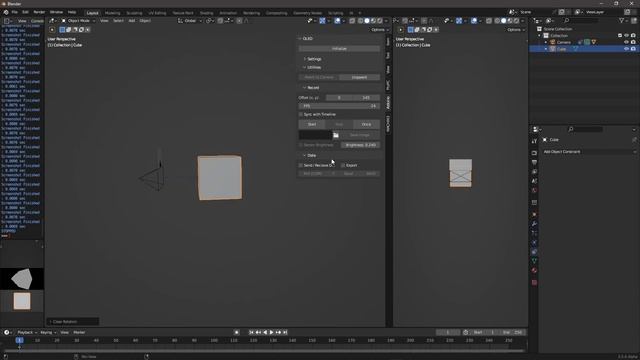The width and height of the screenshot is (640, 360).
Task: Click the Start record button
Action: click(312, 124)
